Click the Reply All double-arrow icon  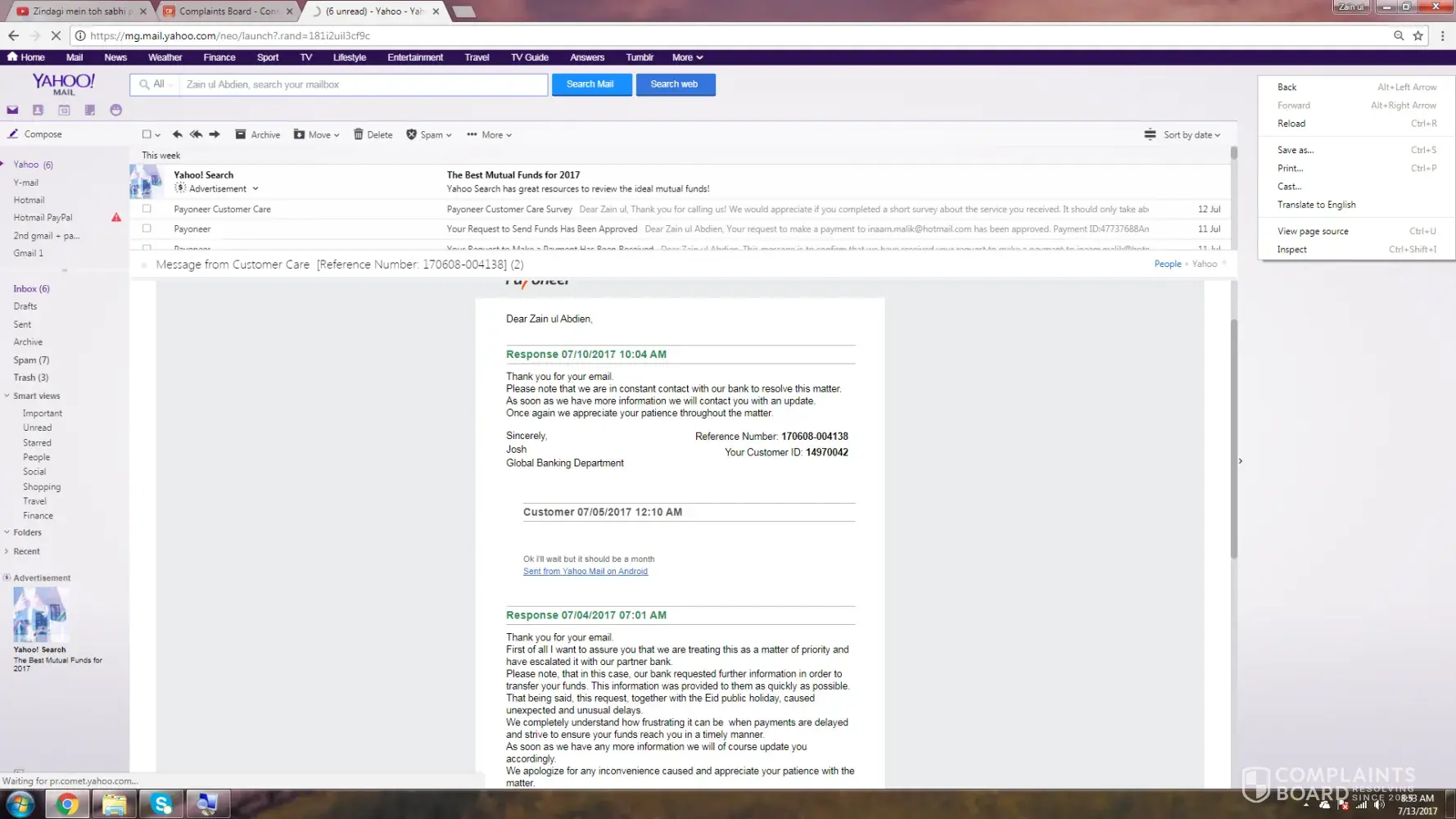(x=196, y=134)
